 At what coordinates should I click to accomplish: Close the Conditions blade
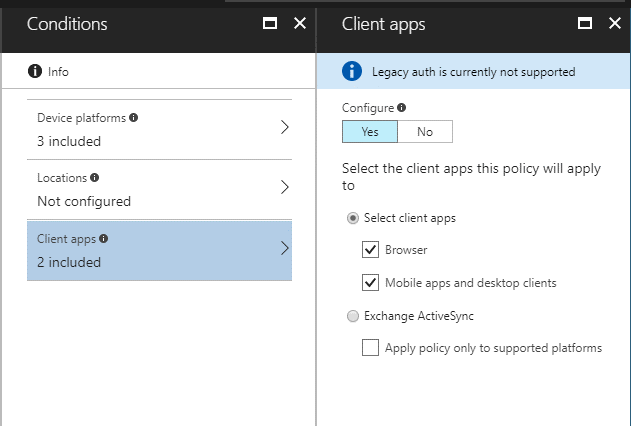(299, 23)
